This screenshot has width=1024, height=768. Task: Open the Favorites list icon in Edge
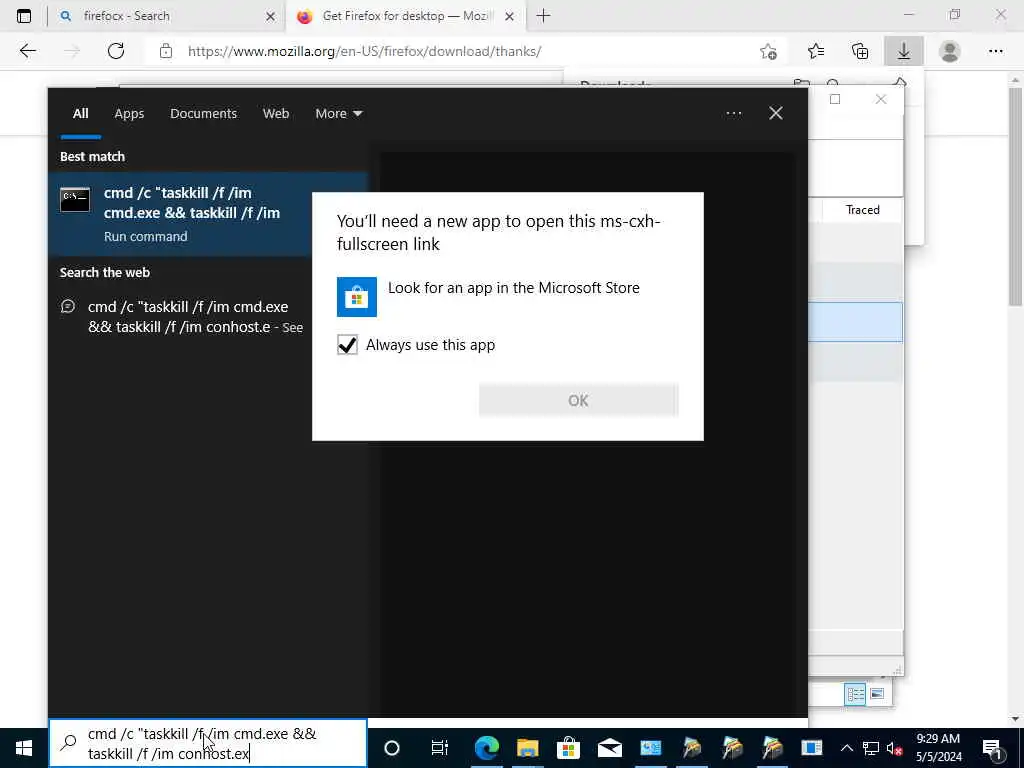click(x=816, y=51)
